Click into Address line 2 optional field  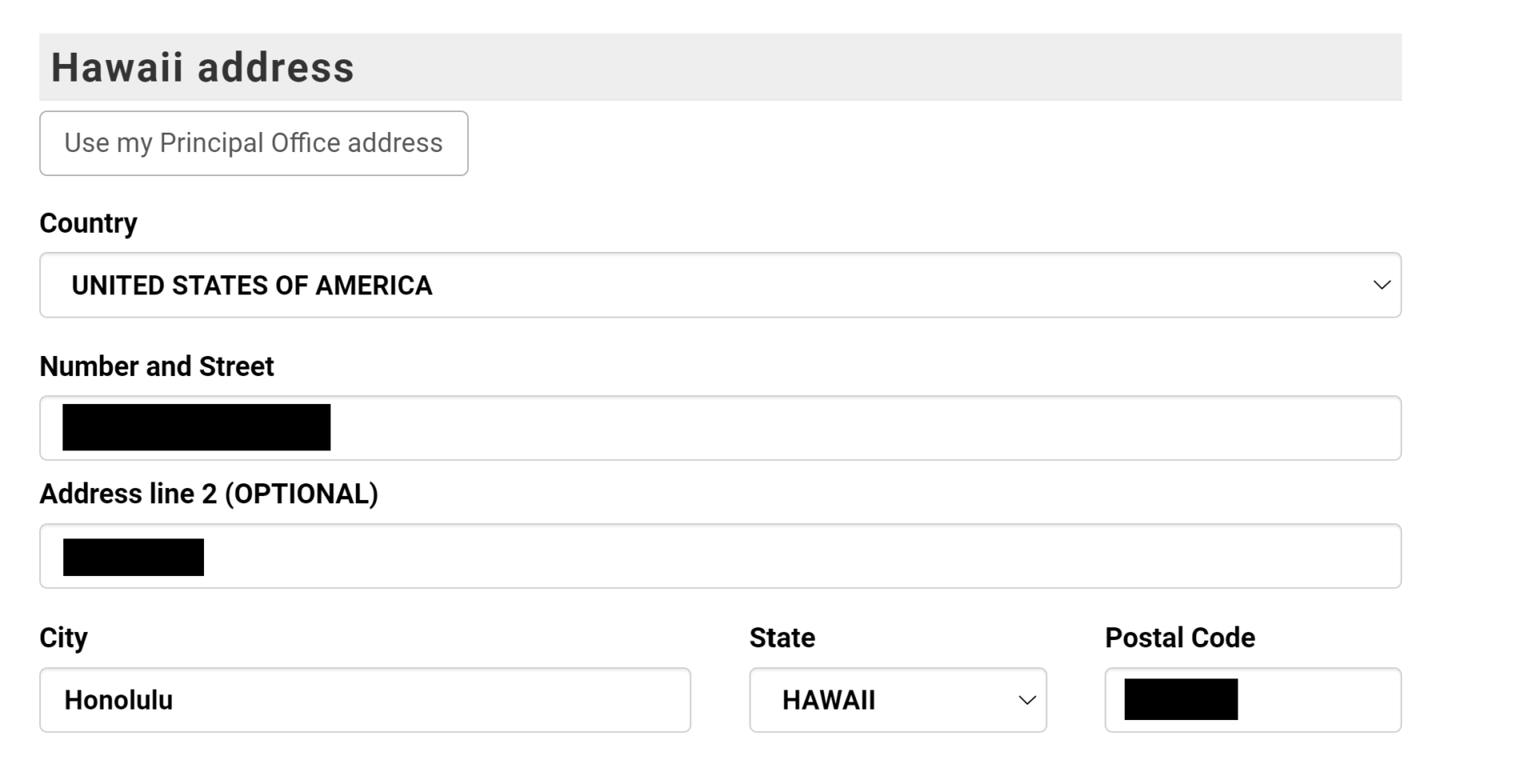(800, 556)
